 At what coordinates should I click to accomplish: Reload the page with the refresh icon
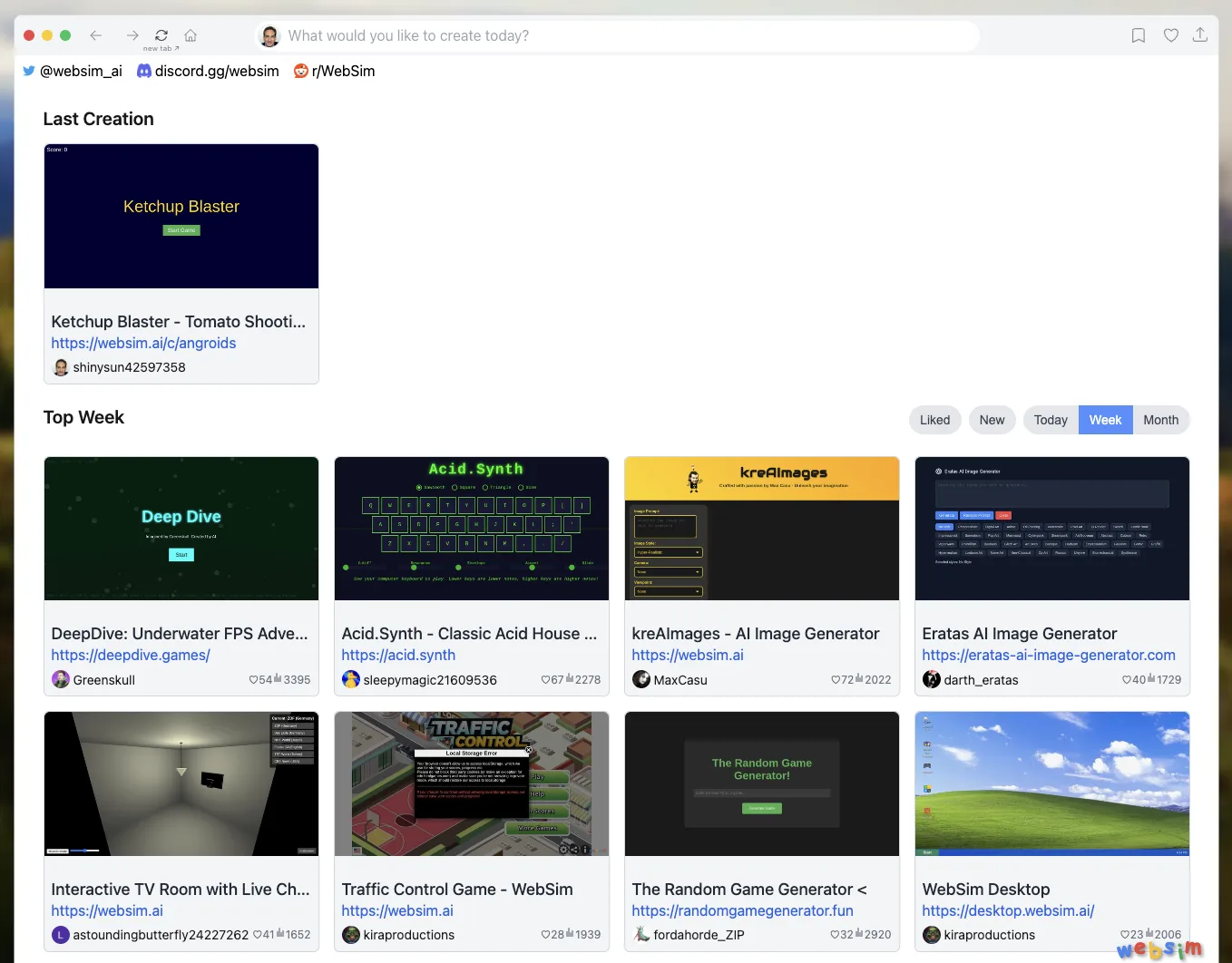click(161, 34)
